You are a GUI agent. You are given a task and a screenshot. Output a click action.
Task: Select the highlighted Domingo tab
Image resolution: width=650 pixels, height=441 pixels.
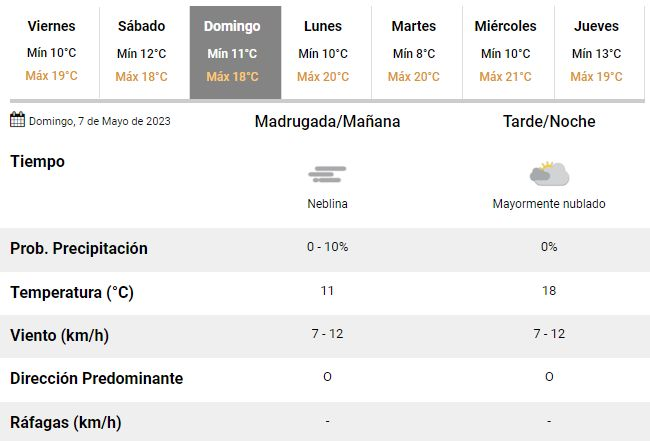click(232, 51)
